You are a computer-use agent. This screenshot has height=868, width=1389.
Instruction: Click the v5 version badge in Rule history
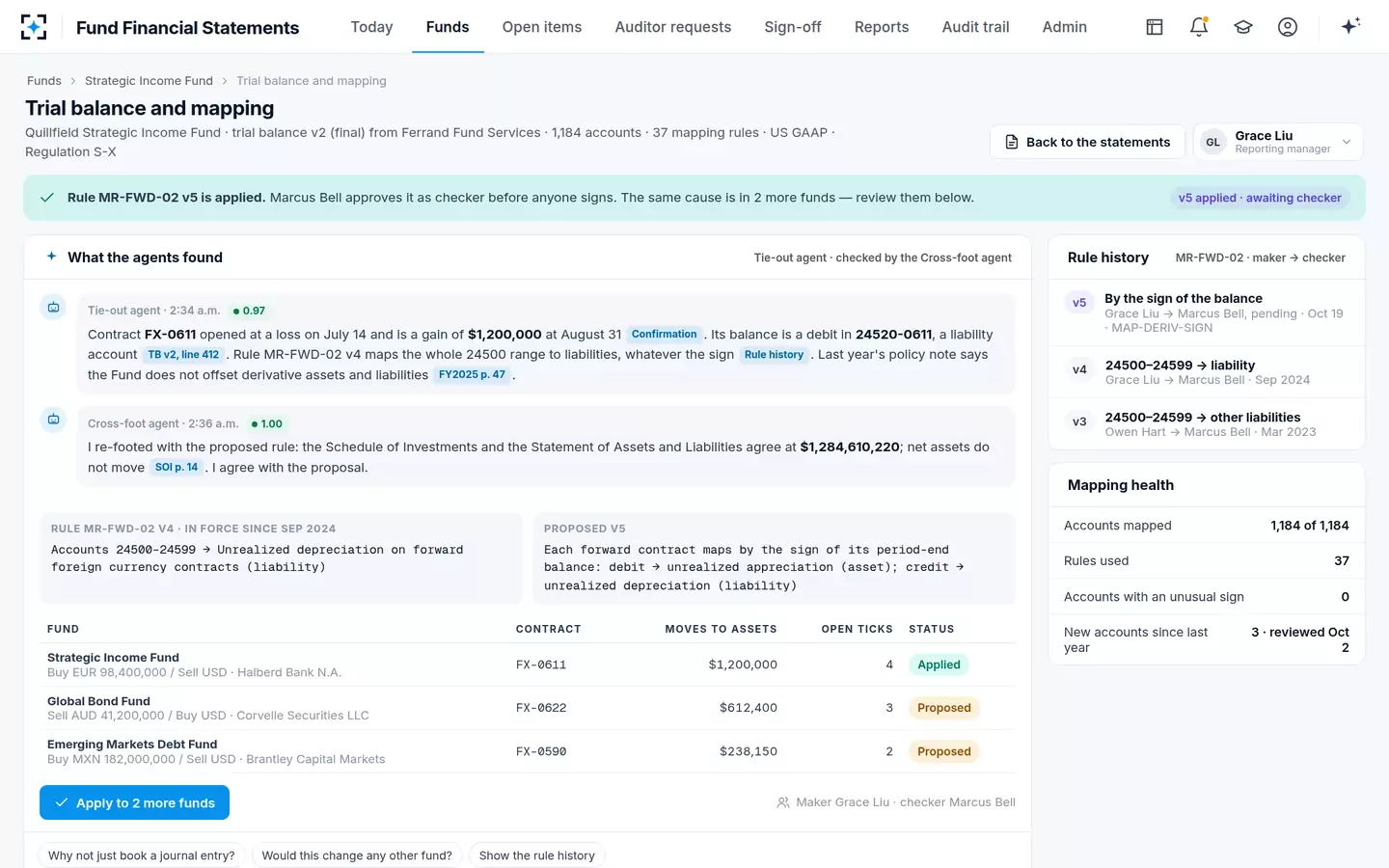click(1079, 303)
